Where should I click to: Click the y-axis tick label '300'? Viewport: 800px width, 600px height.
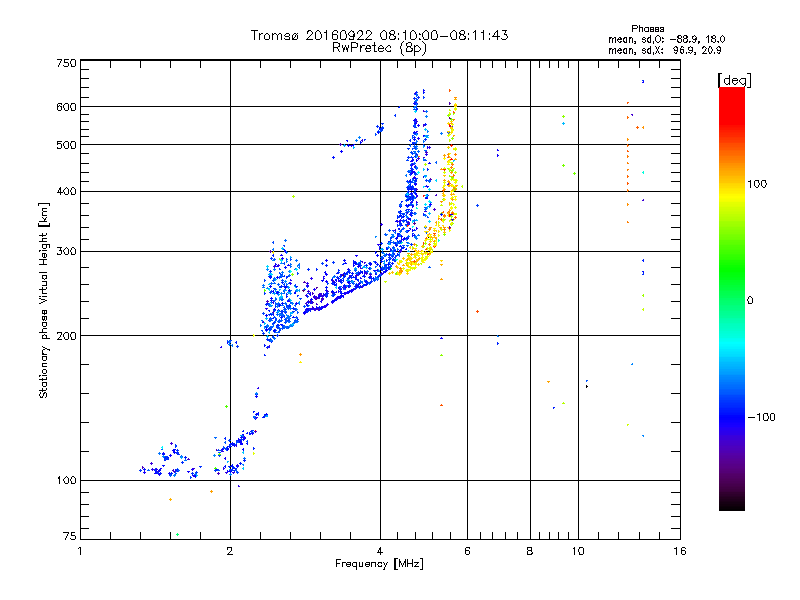(x=66, y=252)
